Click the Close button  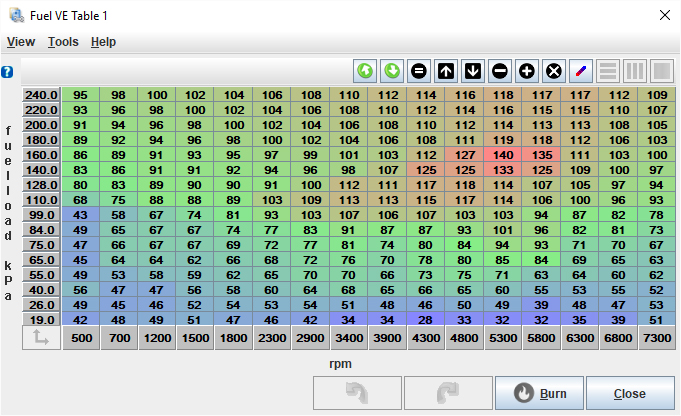click(629, 393)
